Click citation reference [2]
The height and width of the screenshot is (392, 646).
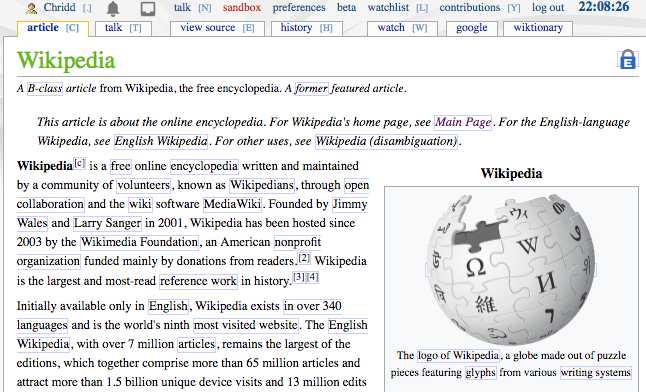pos(304,258)
